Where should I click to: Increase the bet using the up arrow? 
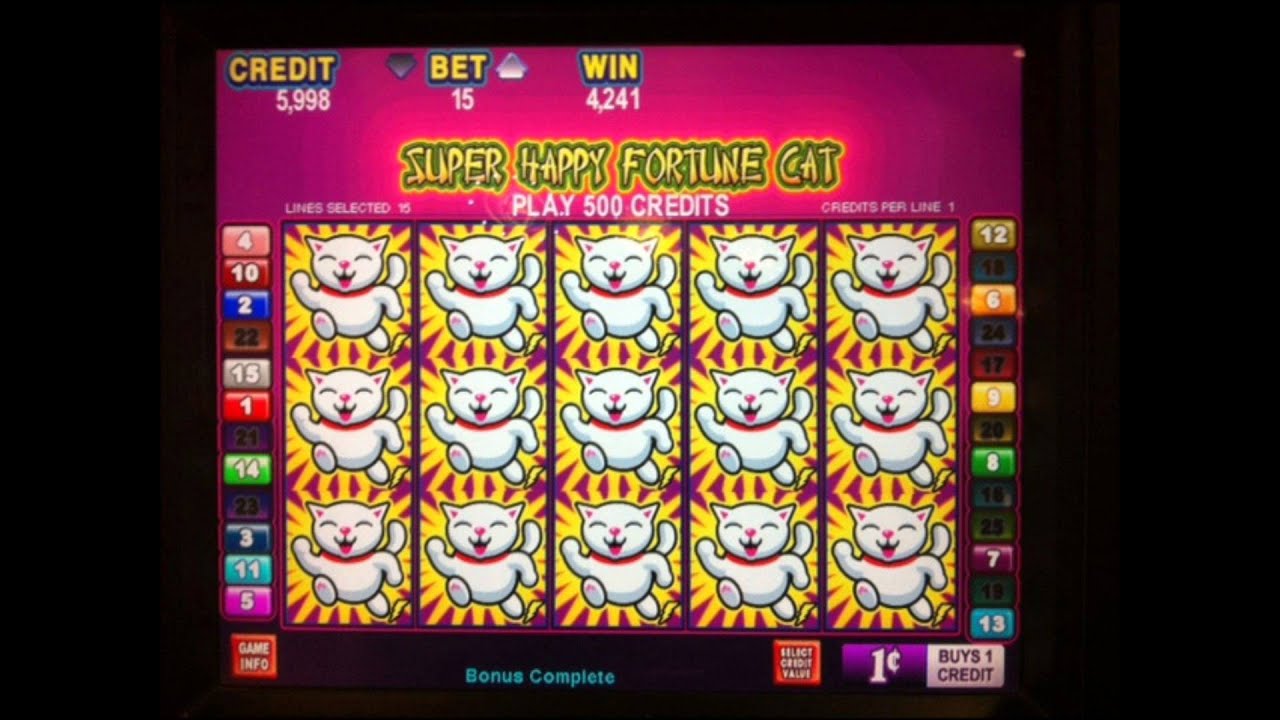512,66
